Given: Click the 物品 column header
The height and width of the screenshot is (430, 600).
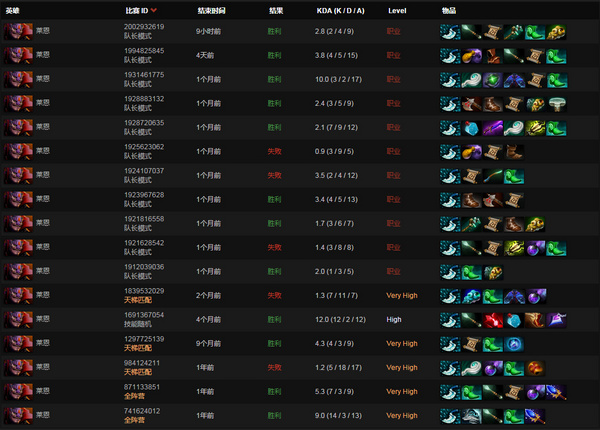Looking at the screenshot, I should [x=449, y=11].
